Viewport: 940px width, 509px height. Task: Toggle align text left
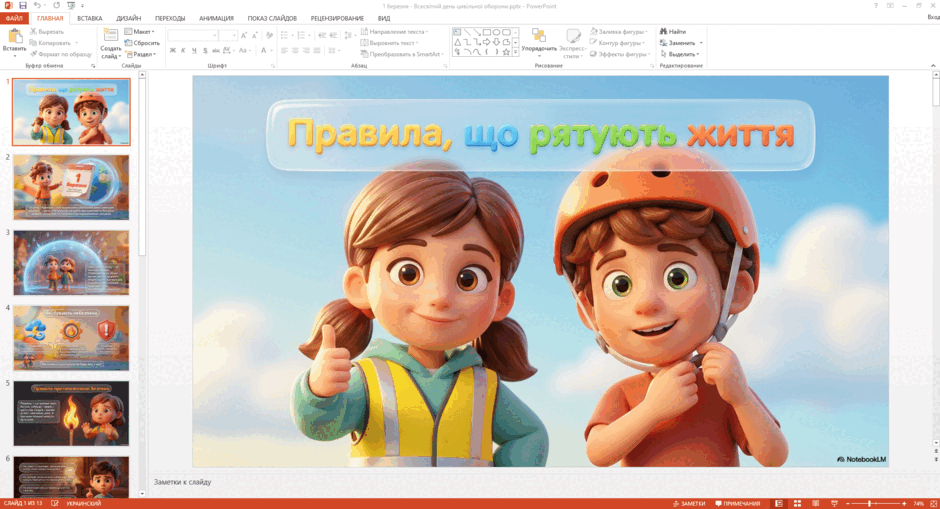coord(284,50)
